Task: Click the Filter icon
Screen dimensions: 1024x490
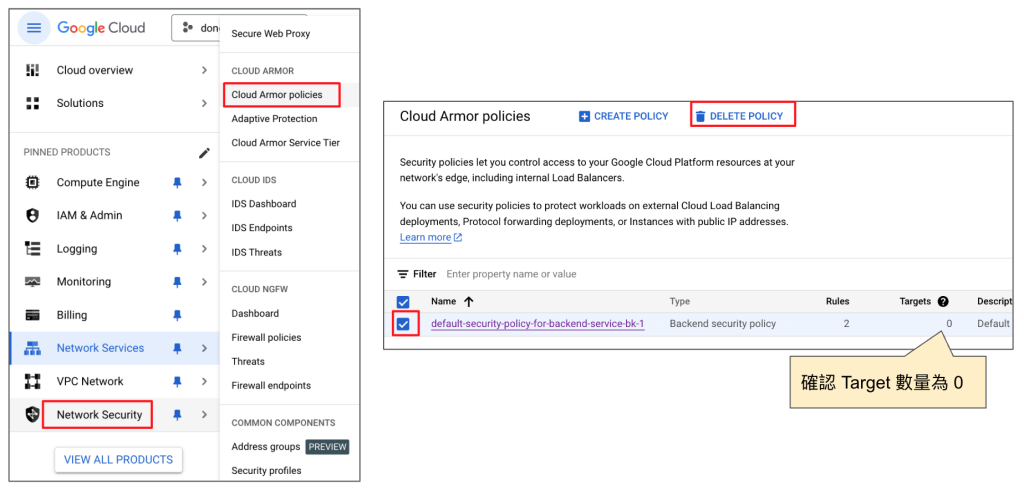Action: [x=403, y=274]
